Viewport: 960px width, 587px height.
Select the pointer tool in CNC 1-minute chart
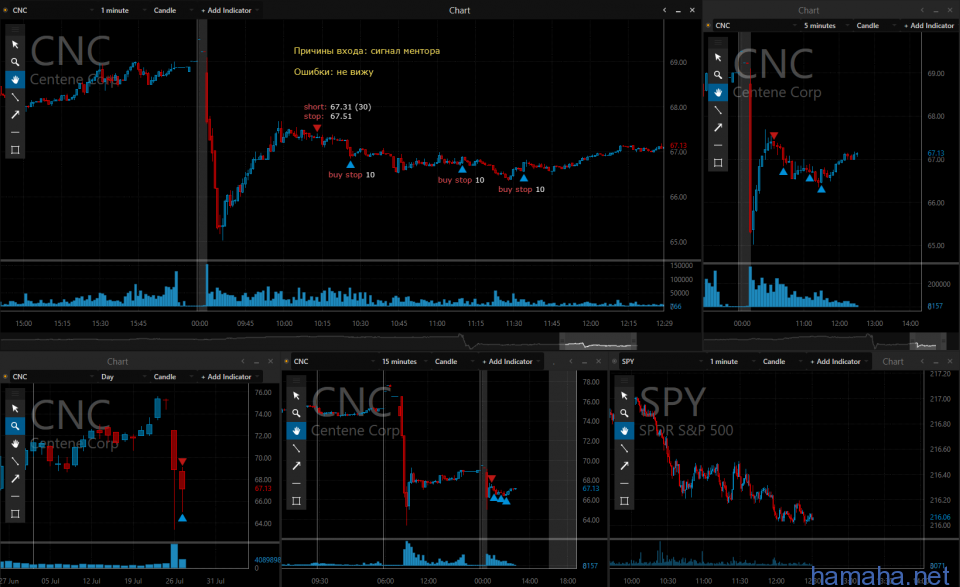click(15, 45)
